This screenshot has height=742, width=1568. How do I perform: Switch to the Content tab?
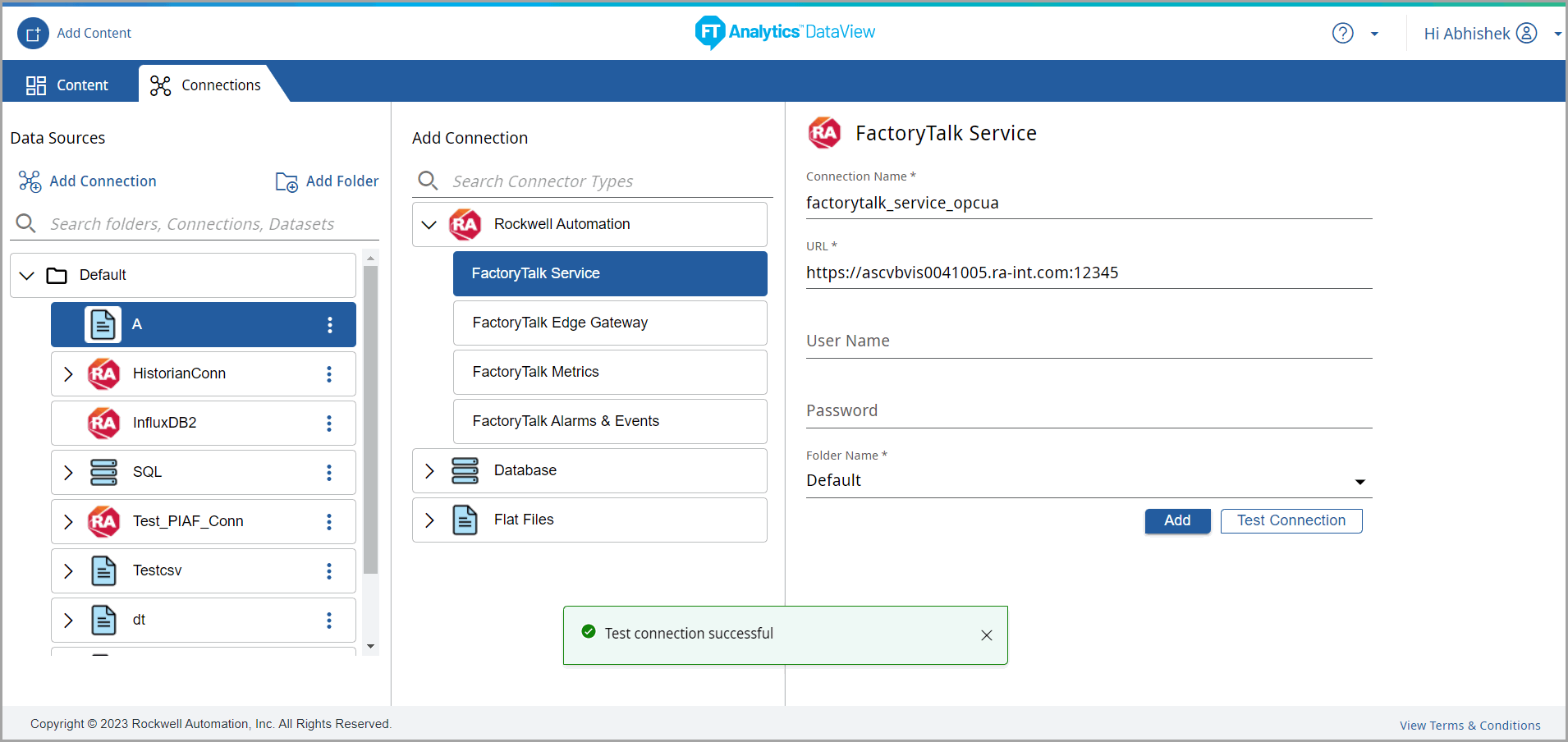69,85
